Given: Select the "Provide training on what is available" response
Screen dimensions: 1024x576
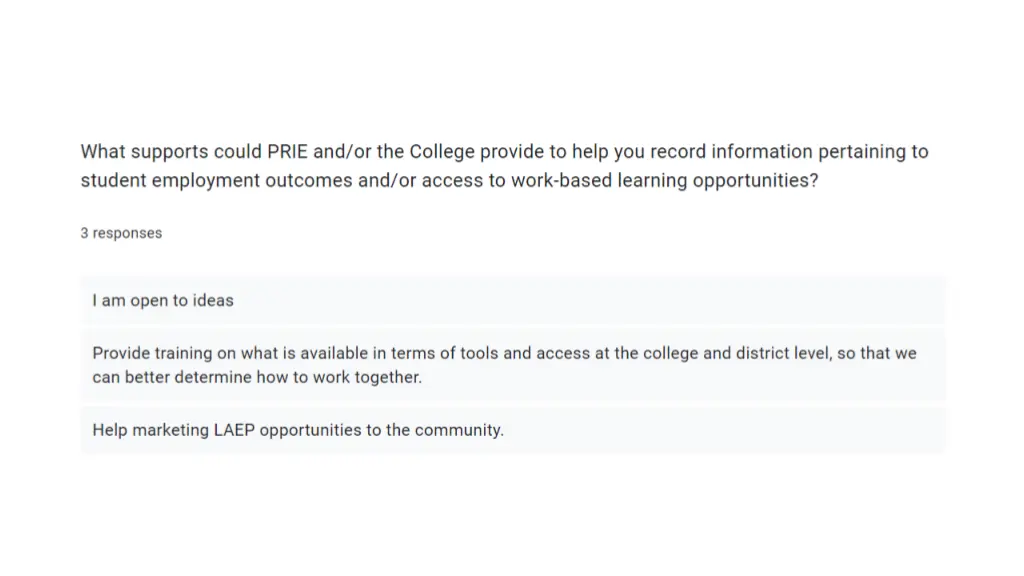Looking at the screenshot, I should click(x=513, y=365).
